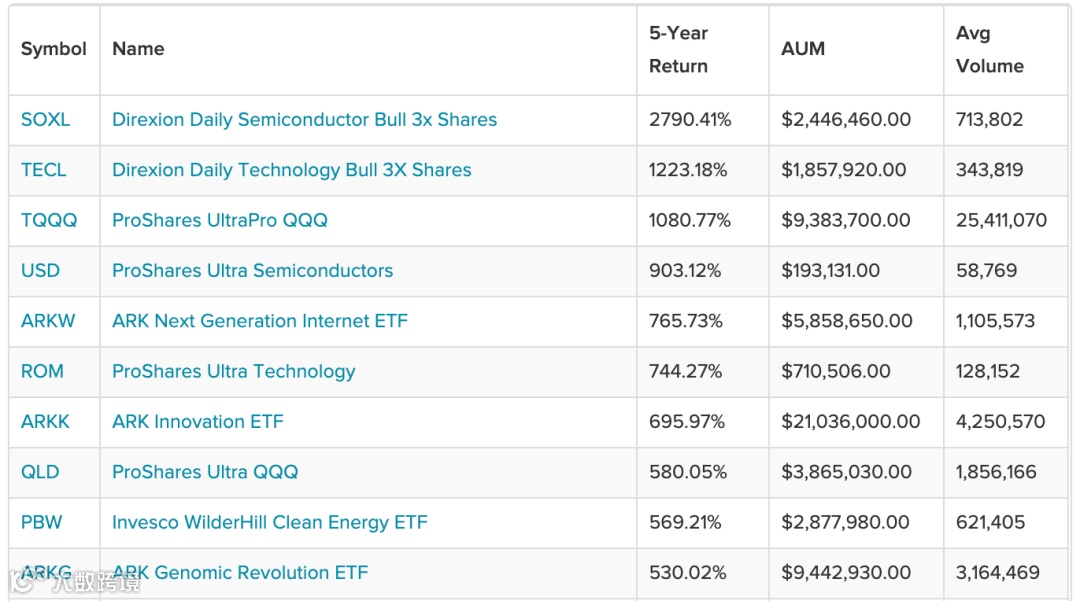Open ARK Next Generation Internet ETF
Image resolution: width=1080 pixels, height=601 pixels.
[260, 321]
